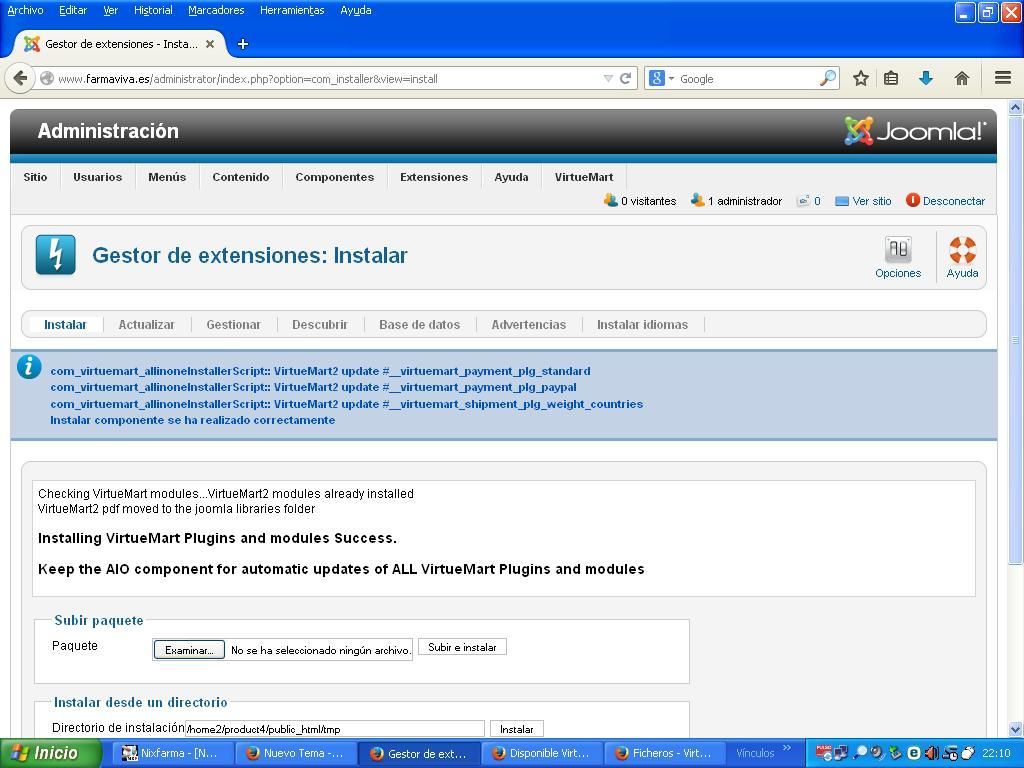Viewport: 1024px width, 768px height.
Task: Open the Marcadores browser menu
Action: pyautogui.click(x=216, y=10)
